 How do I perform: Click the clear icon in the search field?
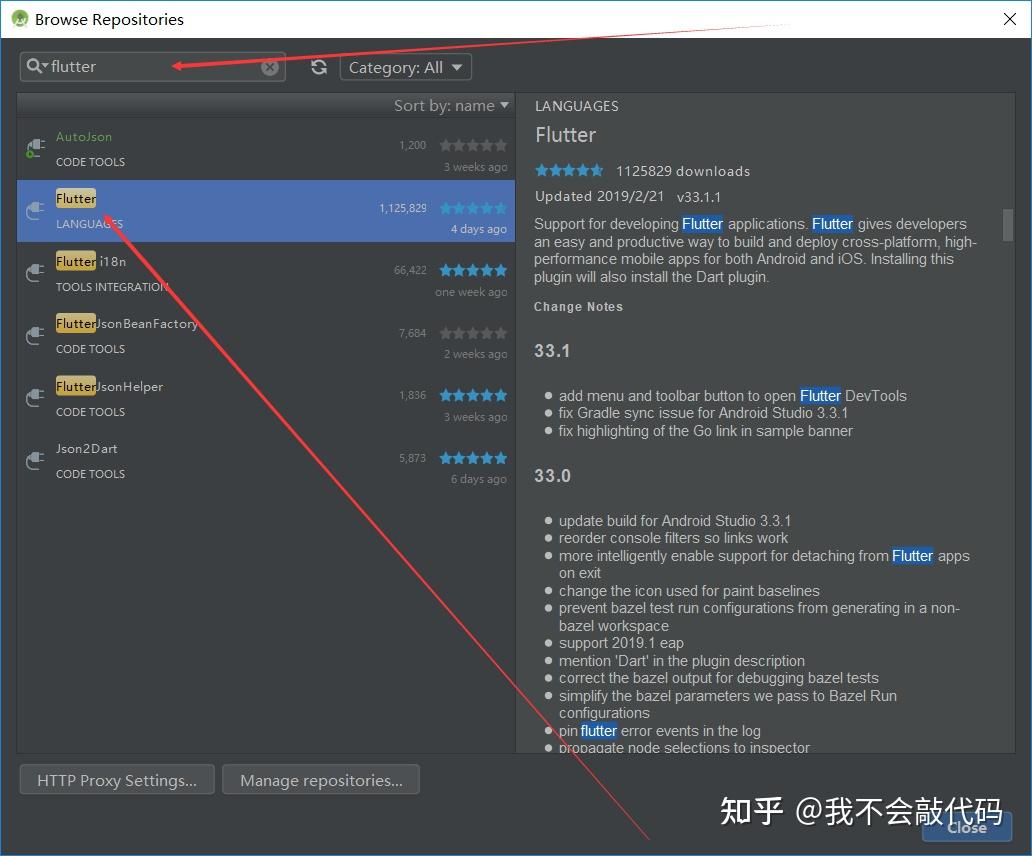(270, 66)
